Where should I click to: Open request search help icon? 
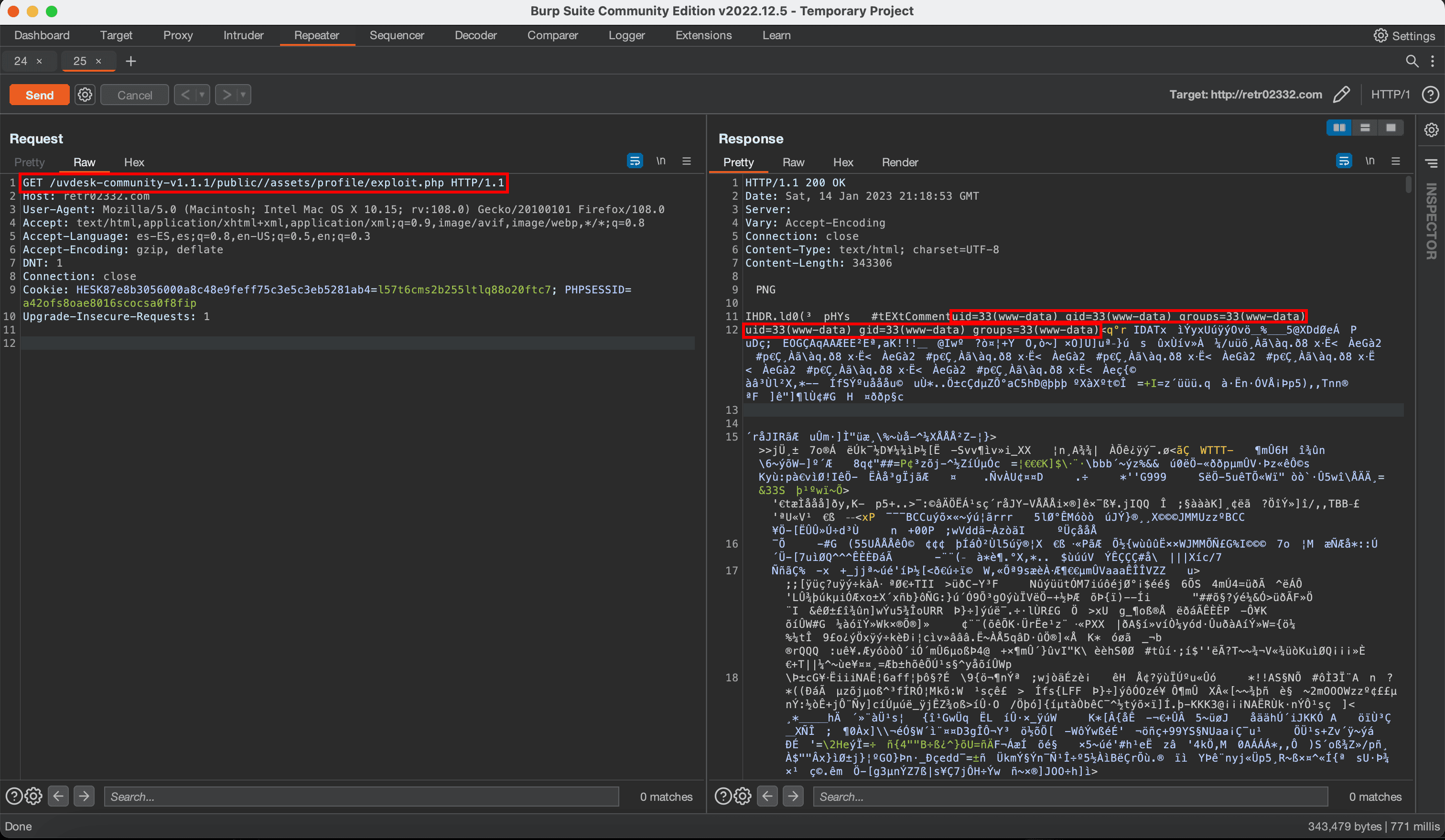(14, 796)
